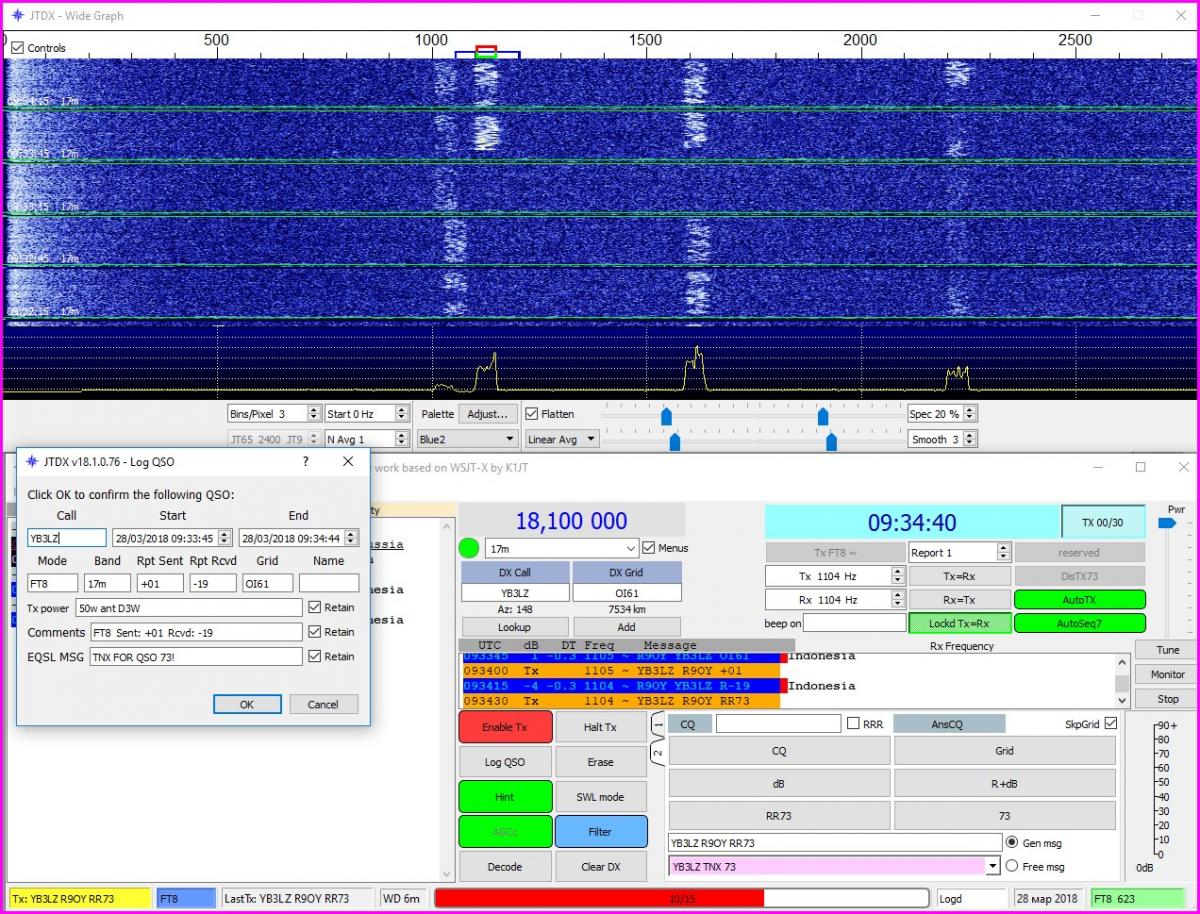Image resolution: width=1200 pixels, height=914 pixels.
Task: Select tab 2 beside the message buttons
Action: pyautogui.click(x=658, y=752)
